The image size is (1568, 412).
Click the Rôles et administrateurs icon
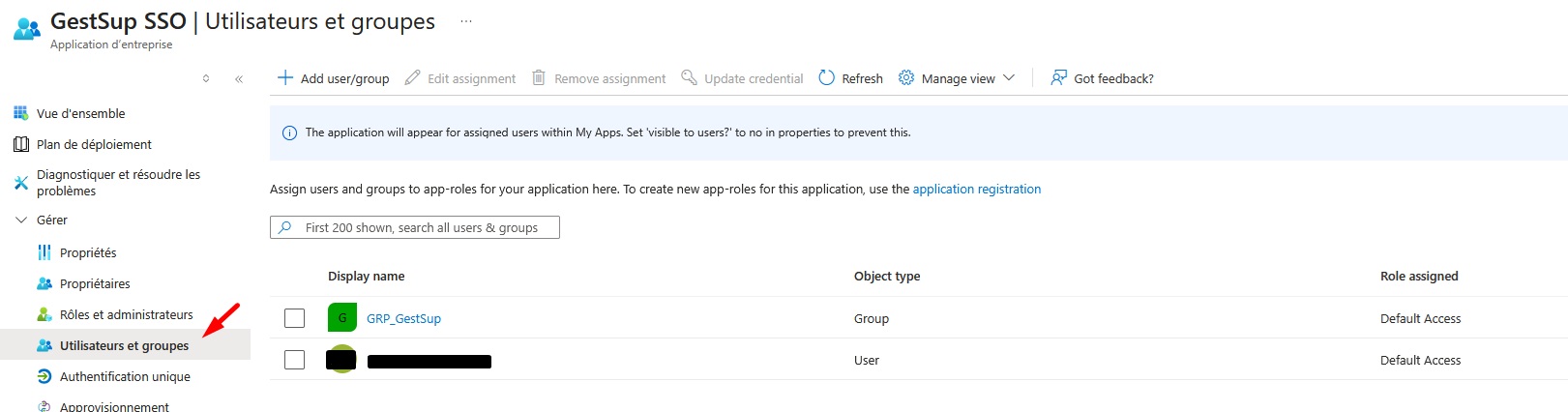tap(44, 314)
